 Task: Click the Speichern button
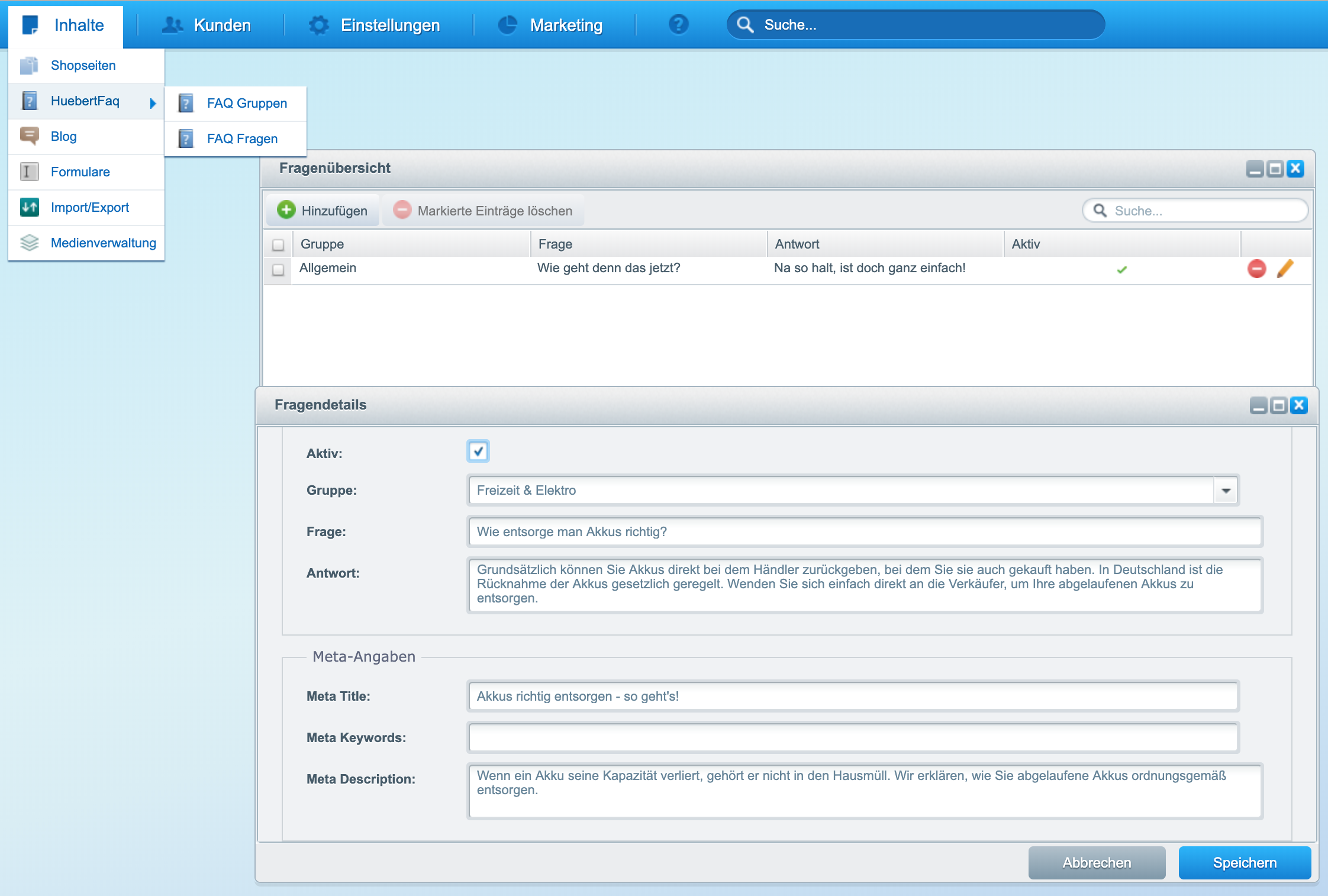tap(1245, 863)
